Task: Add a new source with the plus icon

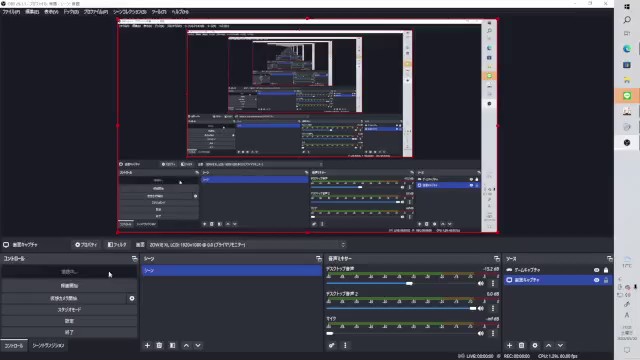Action: 509,345
